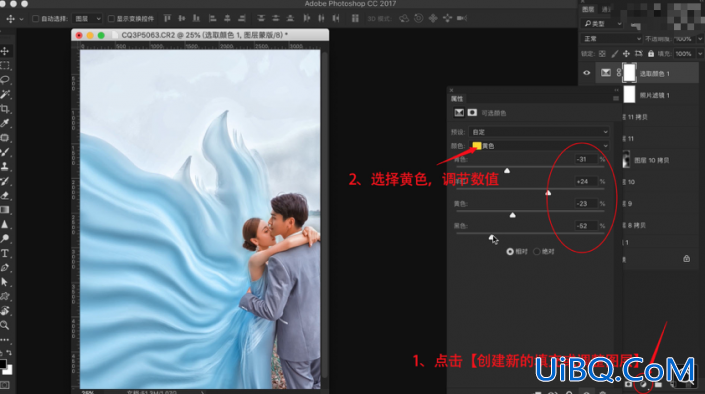Screen dimensions: 705x394
Task: Click the yellow slider handle at -23
Action: click(x=513, y=215)
